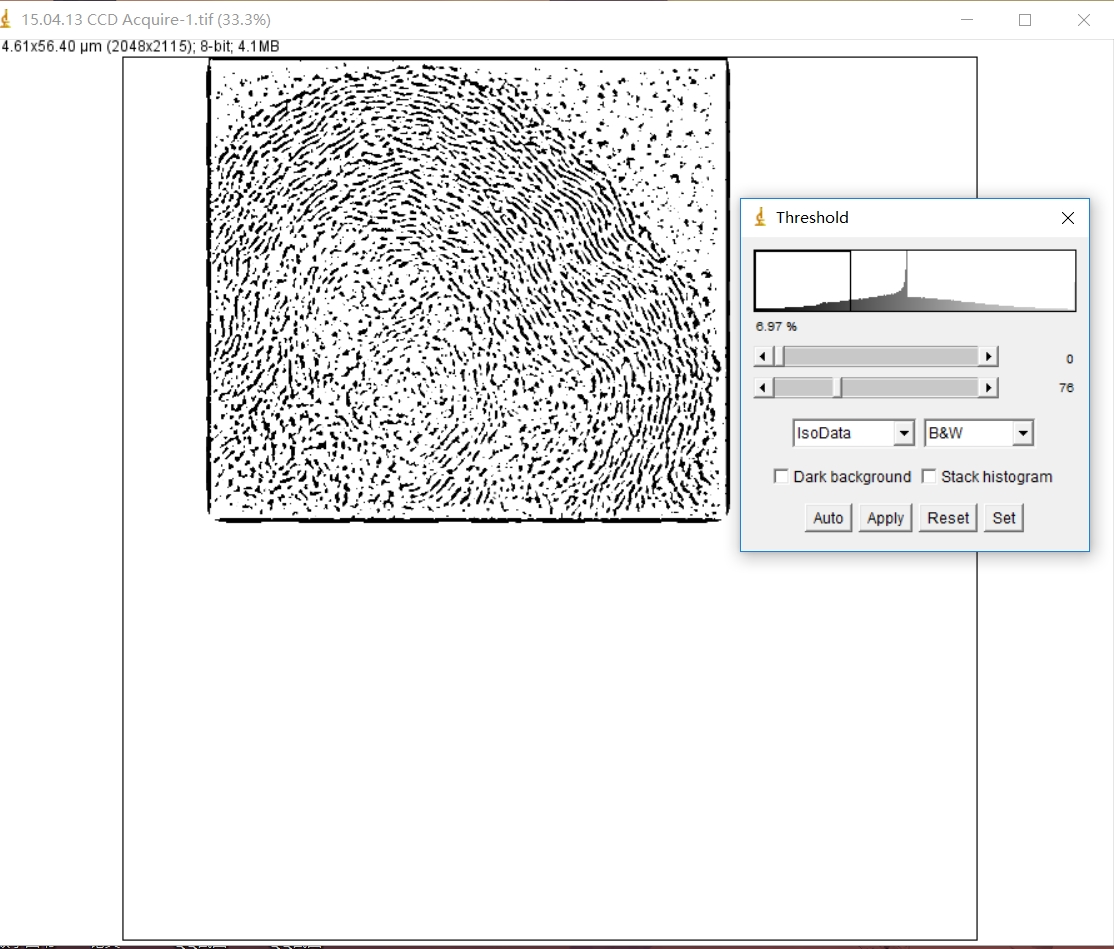Click right arrow of the minimum threshold slider
The image size is (1114, 949).
coord(989,357)
